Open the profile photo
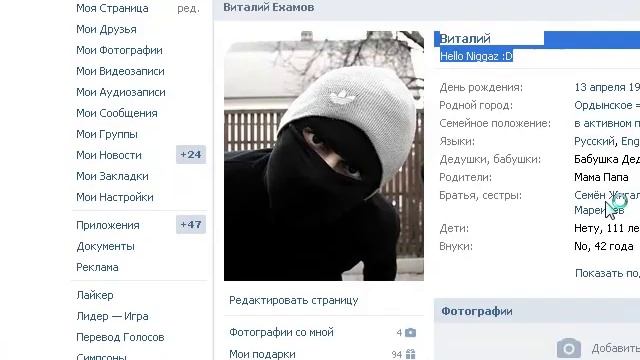640x360 pixels. [324, 156]
